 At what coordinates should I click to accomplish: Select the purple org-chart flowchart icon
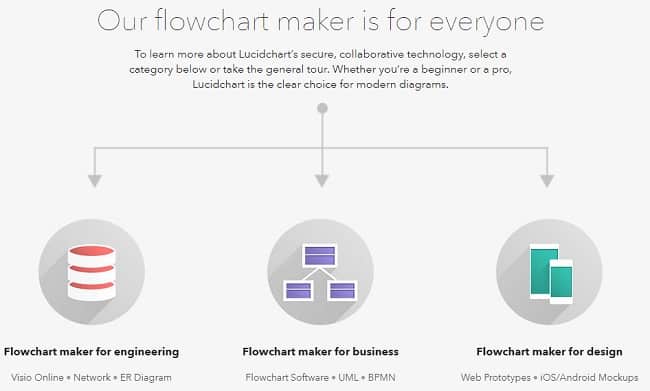pyautogui.click(x=320, y=272)
